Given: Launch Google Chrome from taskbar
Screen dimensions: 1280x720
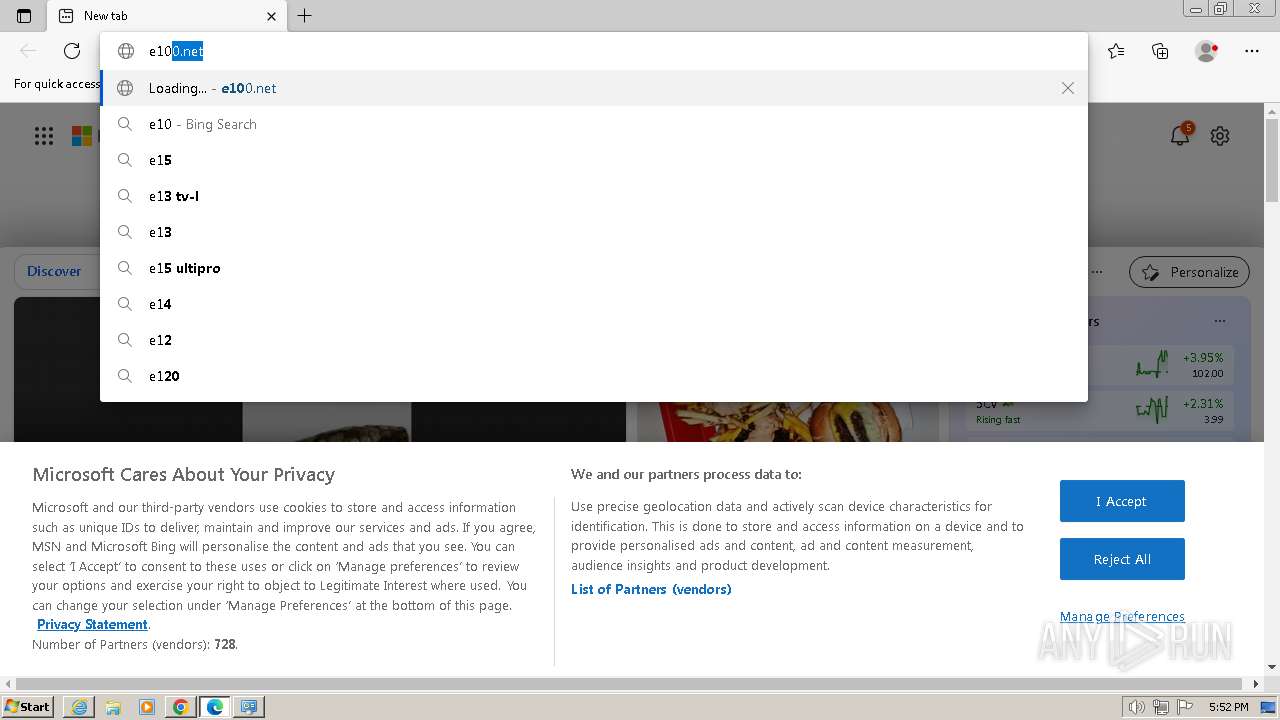Looking at the screenshot, I should [181, 707].
